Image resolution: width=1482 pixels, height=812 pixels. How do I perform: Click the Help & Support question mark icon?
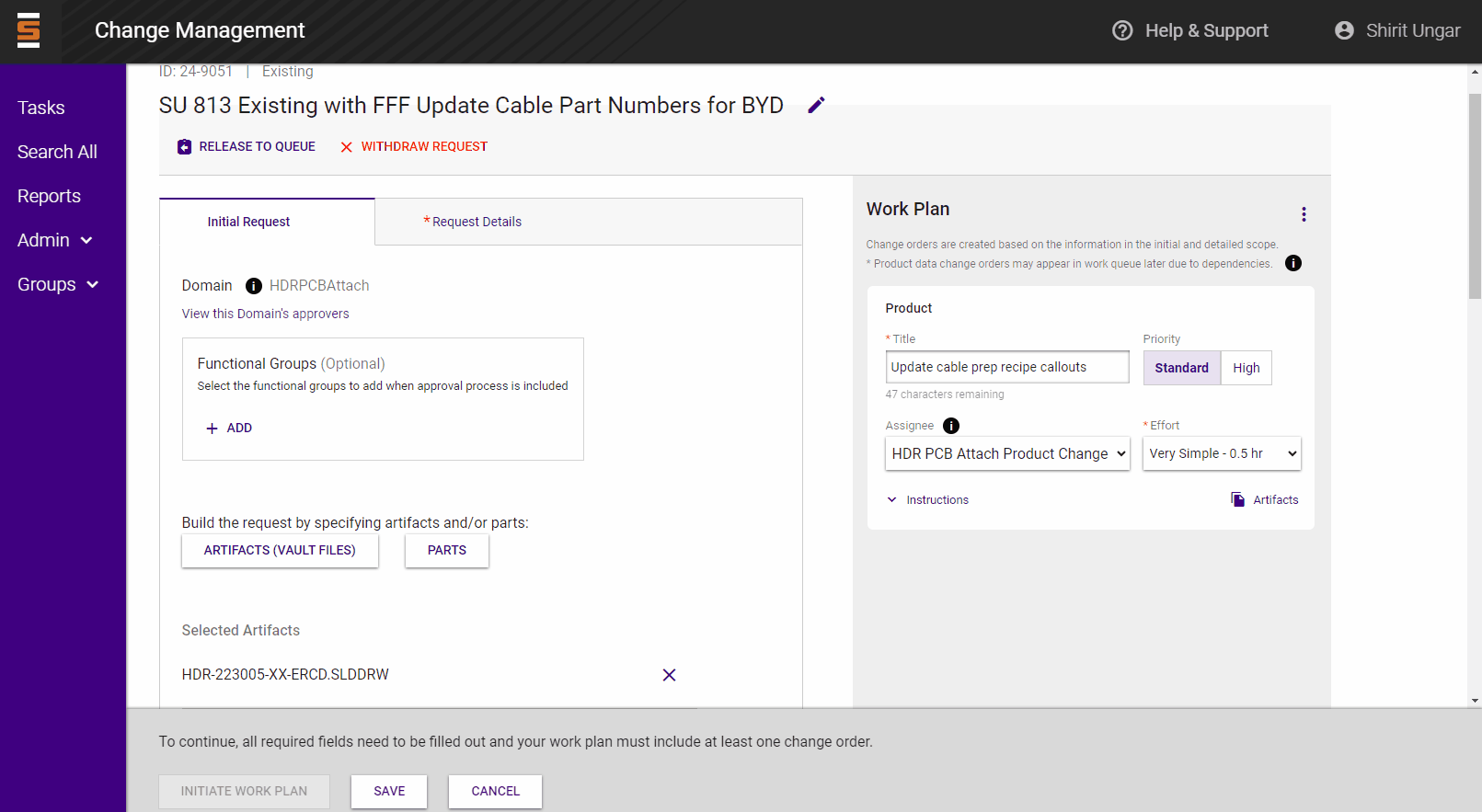[1122, 30]
